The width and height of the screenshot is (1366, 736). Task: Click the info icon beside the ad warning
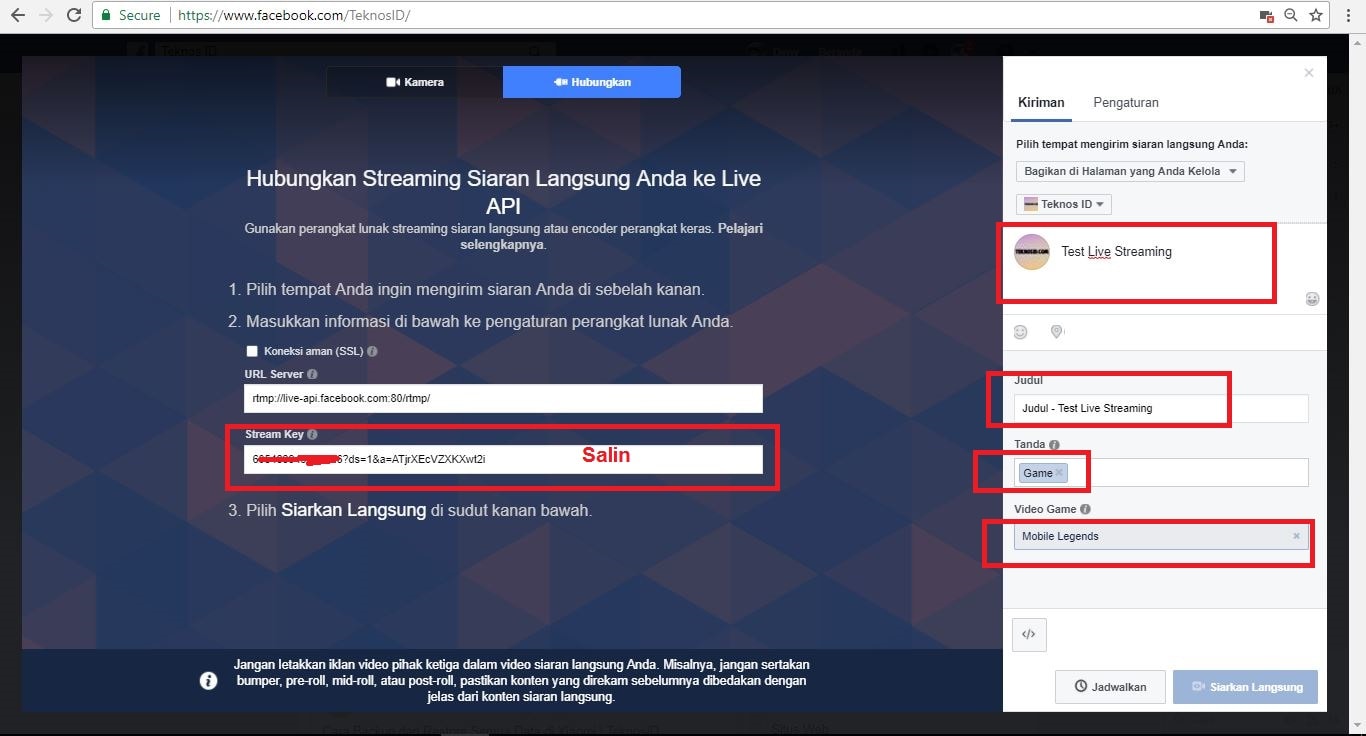[x=208, y=681]
